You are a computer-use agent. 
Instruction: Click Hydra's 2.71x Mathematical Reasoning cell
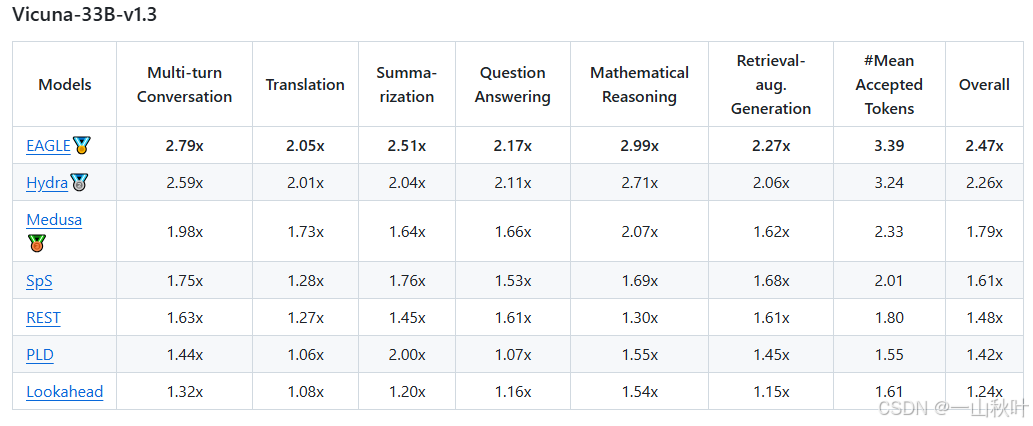tap(639, 183)
